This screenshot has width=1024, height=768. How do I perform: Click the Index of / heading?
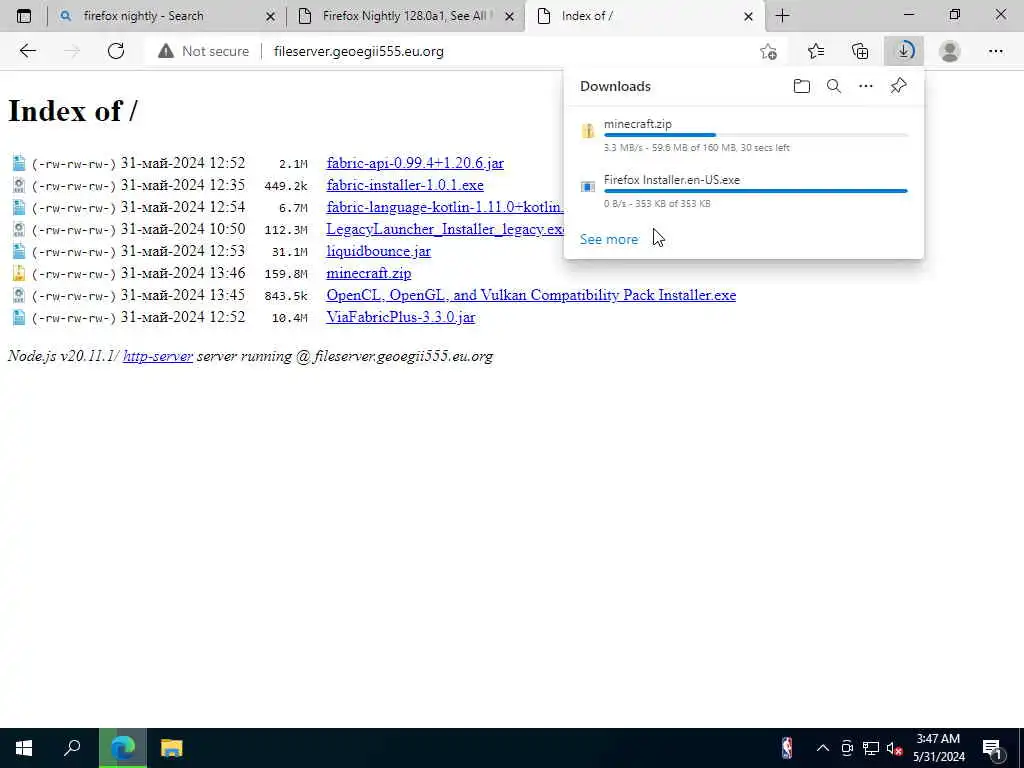(72, 110)
